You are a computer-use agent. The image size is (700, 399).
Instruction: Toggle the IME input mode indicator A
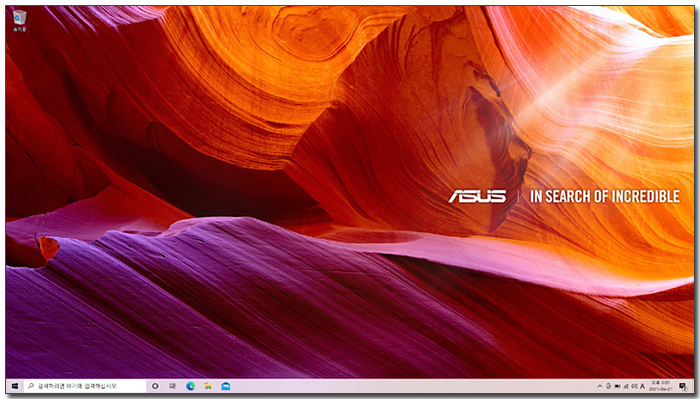point(642,387)
